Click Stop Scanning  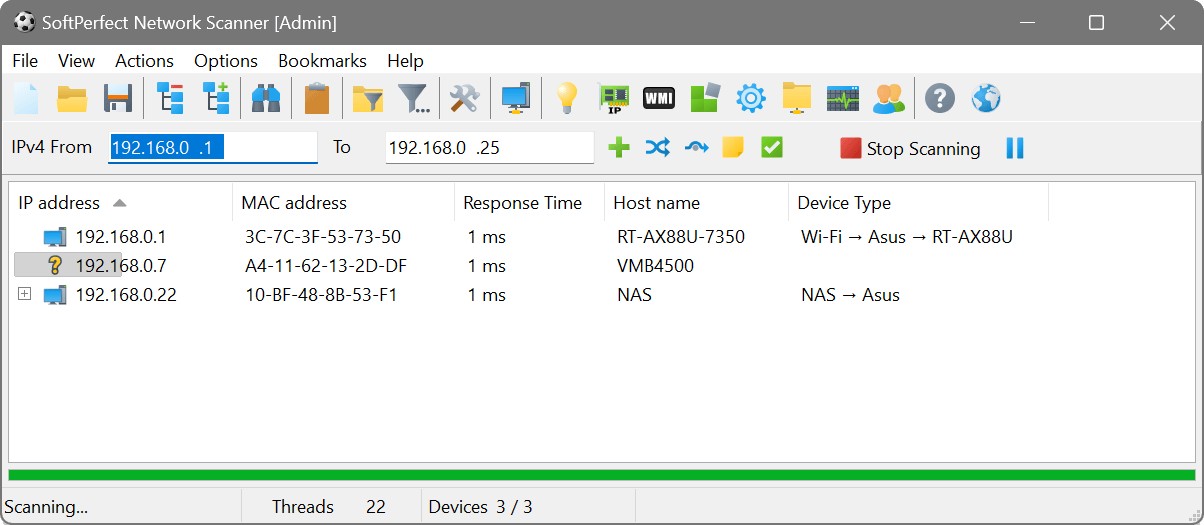point(910,149)
